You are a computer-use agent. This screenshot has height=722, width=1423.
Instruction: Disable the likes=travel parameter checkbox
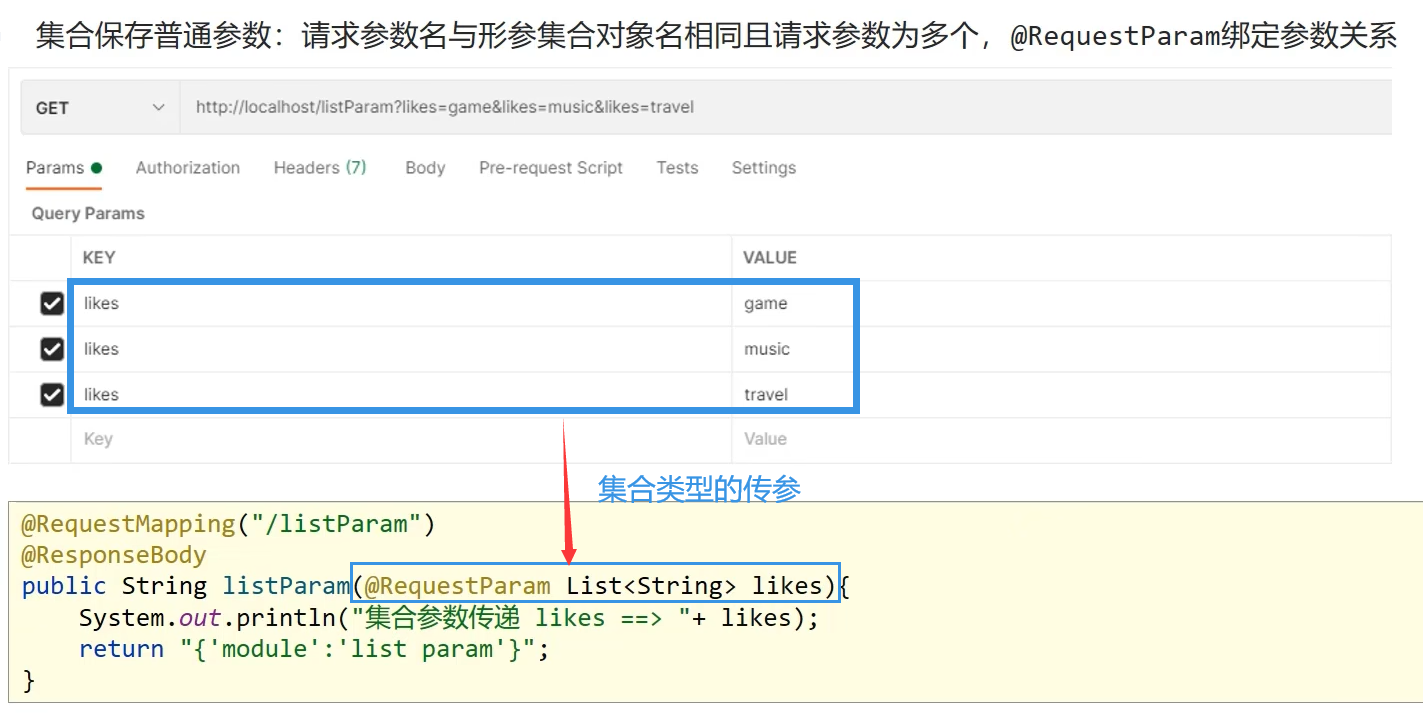point(52,395)
